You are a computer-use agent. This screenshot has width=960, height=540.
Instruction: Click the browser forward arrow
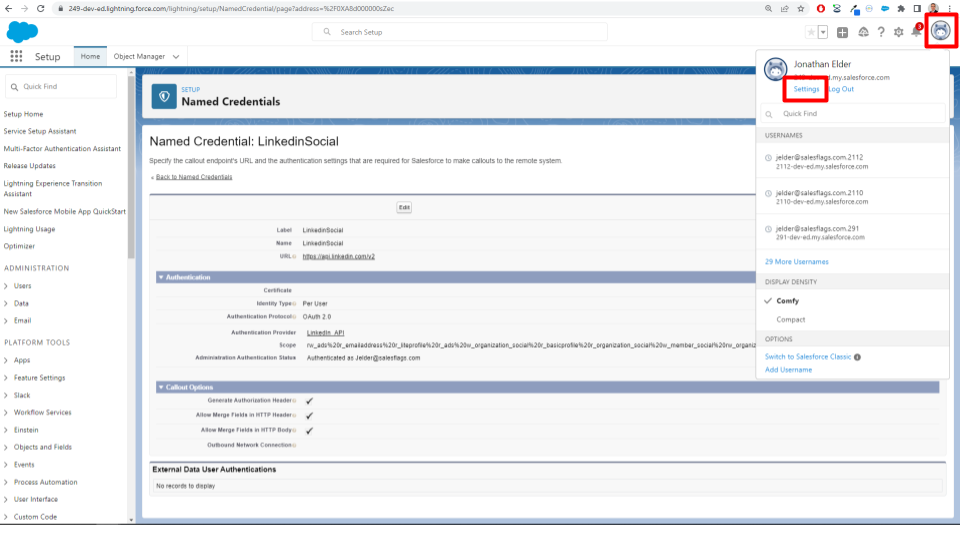(24, 9)
